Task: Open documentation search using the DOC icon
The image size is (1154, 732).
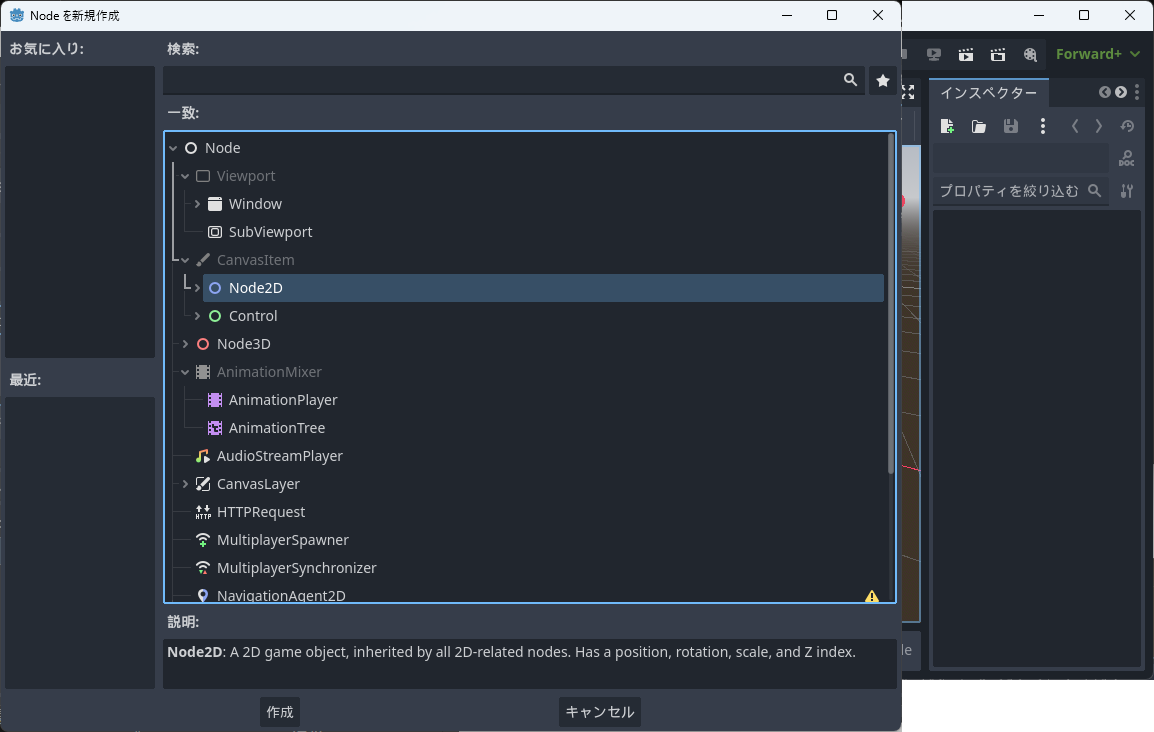Action: [1126, 157]
